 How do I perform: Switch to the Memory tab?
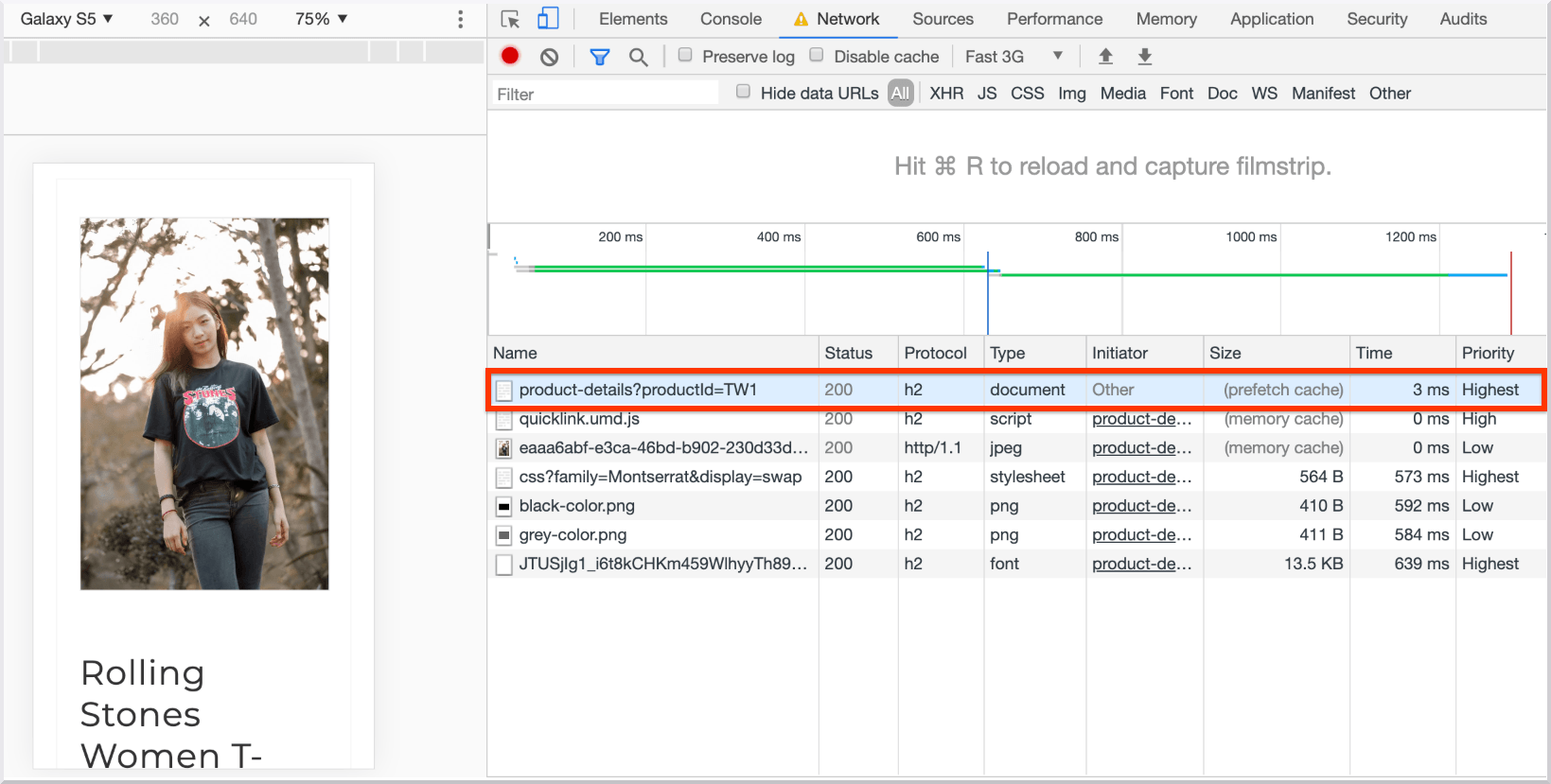tap(1167, 19)
